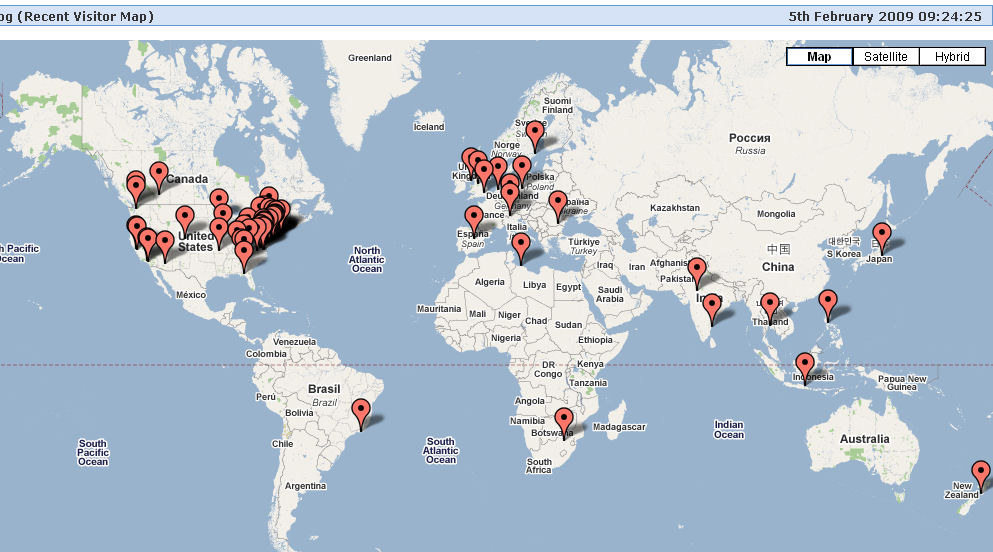Click the pin located in Thailand

769,305
